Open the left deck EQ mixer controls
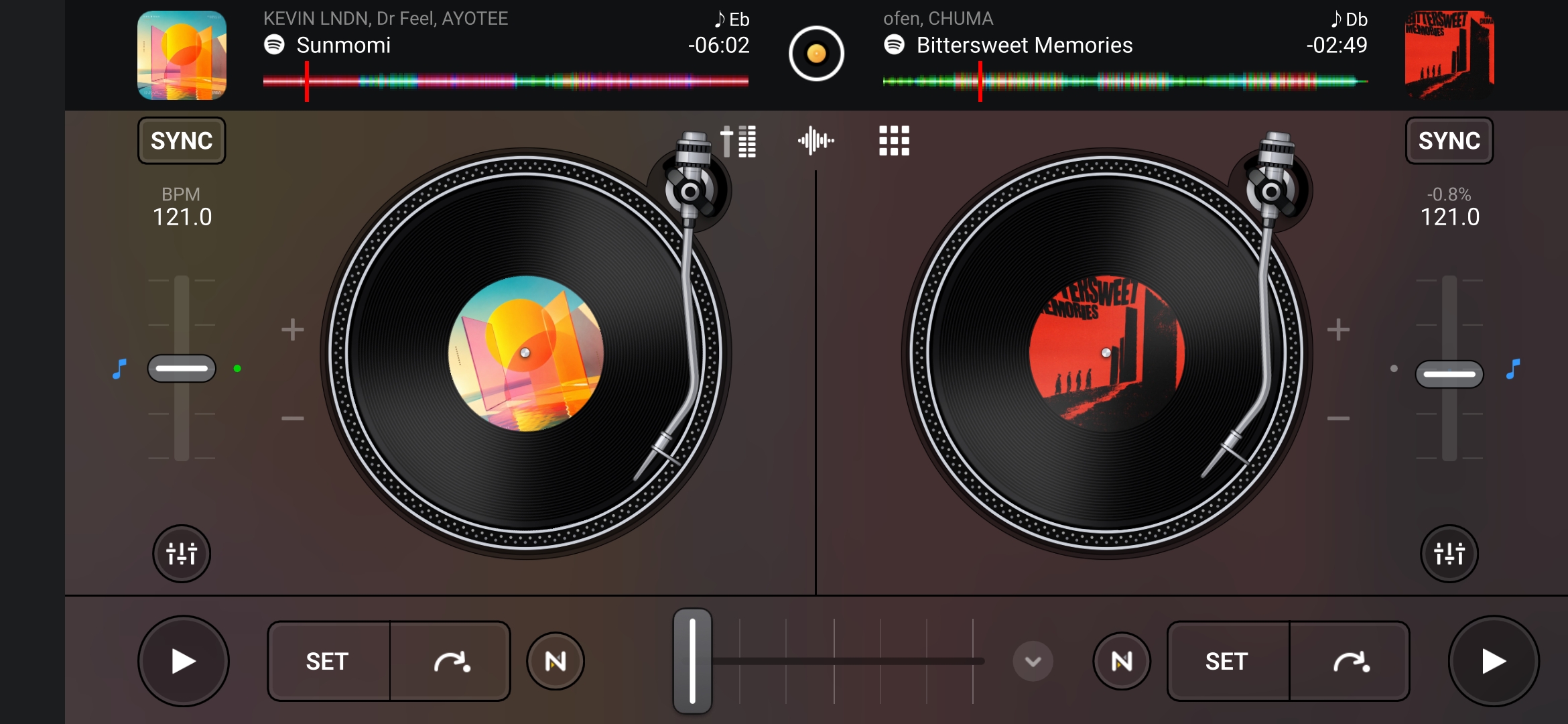Screen dimensions: 1568x724 (182, 554)
